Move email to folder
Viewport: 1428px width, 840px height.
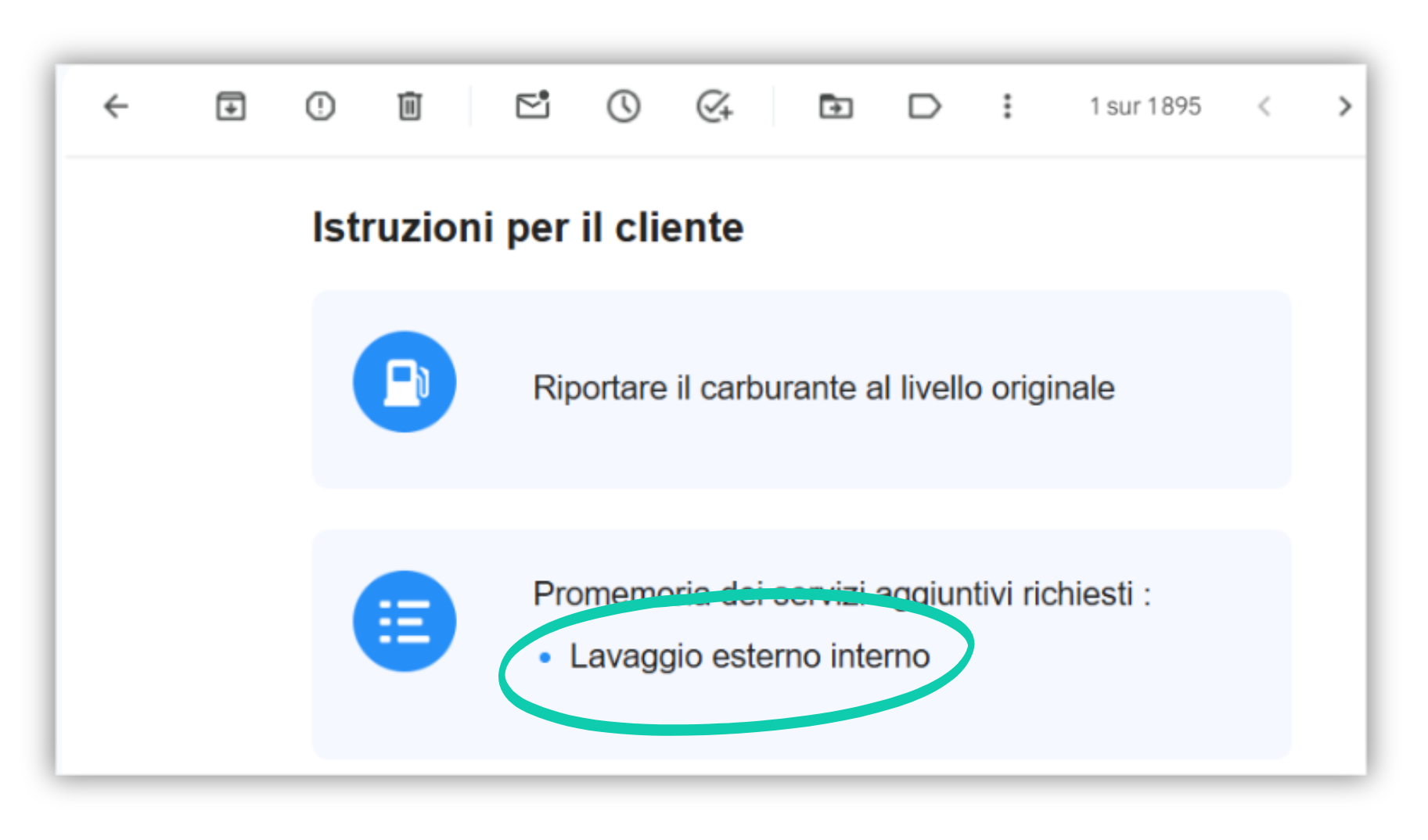pos(836,106)
